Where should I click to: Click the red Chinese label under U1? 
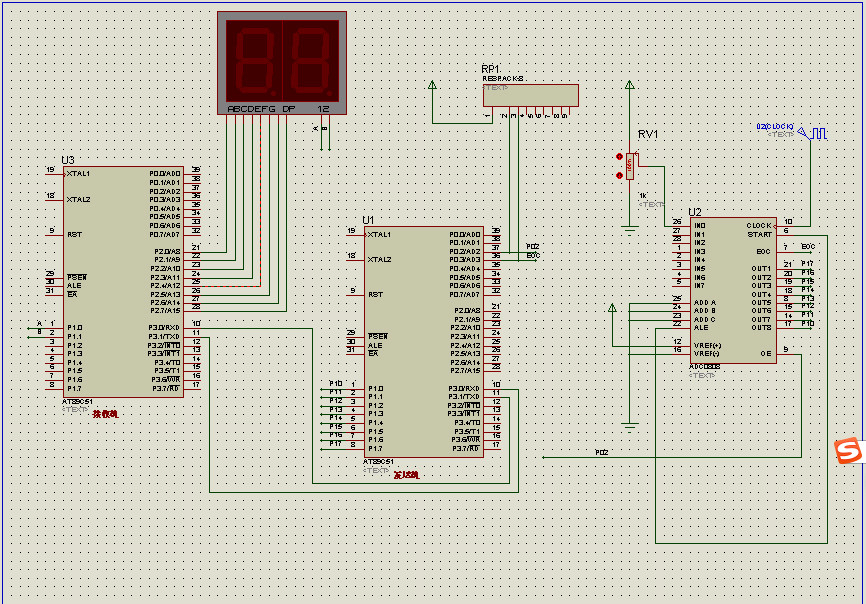point(406,475)
